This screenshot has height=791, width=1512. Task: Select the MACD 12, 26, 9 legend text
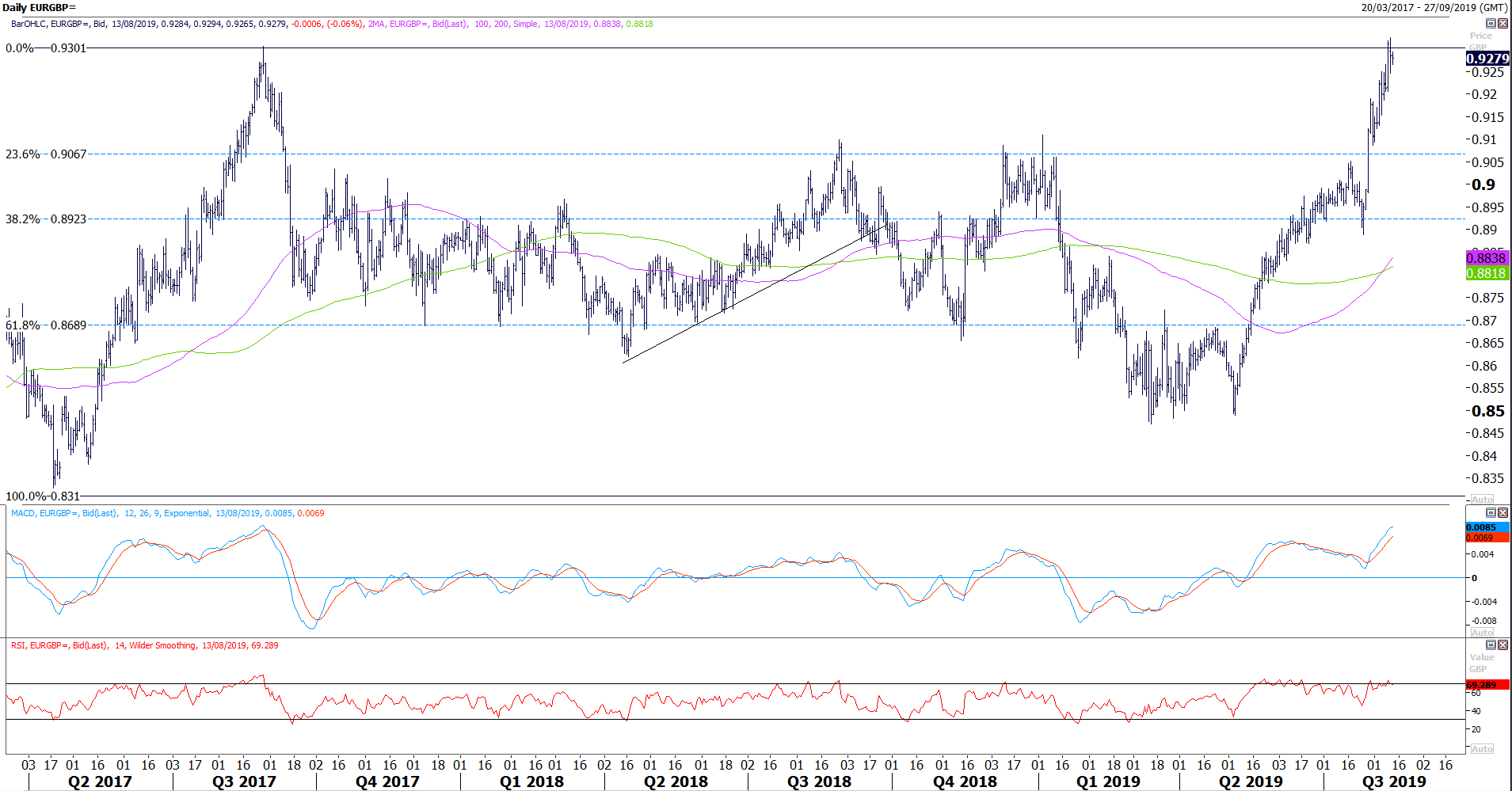point(167,513)
